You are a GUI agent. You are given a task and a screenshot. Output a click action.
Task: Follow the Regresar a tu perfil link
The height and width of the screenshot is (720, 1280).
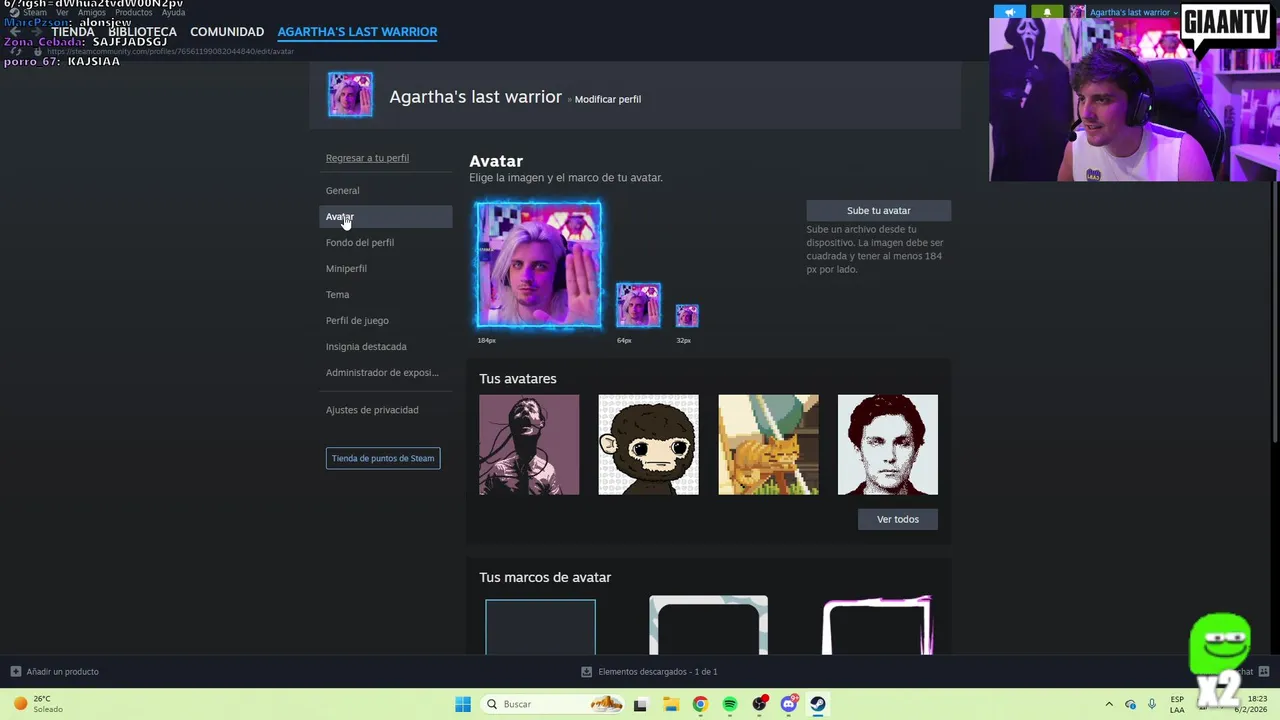pyautogui.click(x=367, y=158)
